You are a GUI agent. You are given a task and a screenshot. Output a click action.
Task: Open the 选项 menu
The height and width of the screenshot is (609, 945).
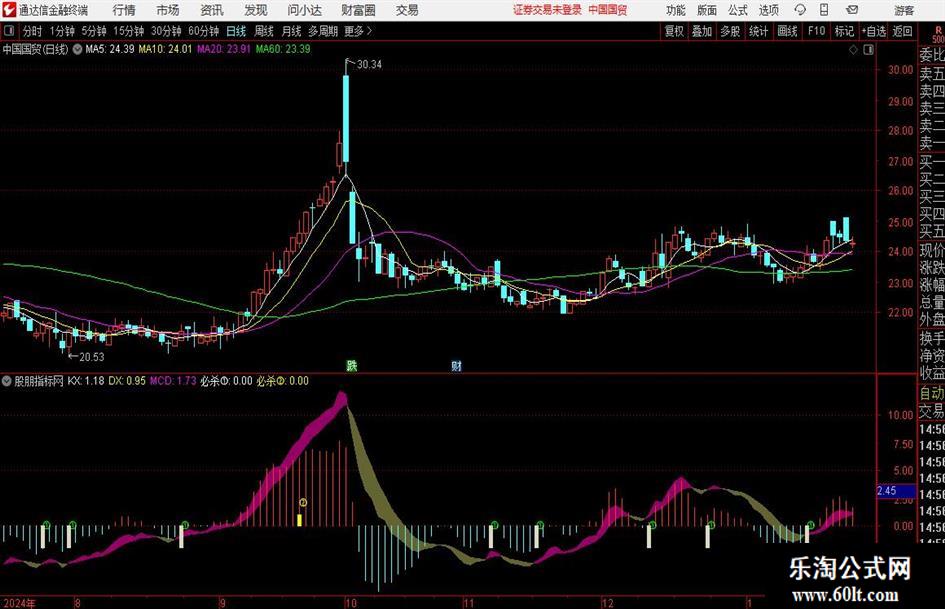pyautogui.click(x=768, y=10)
